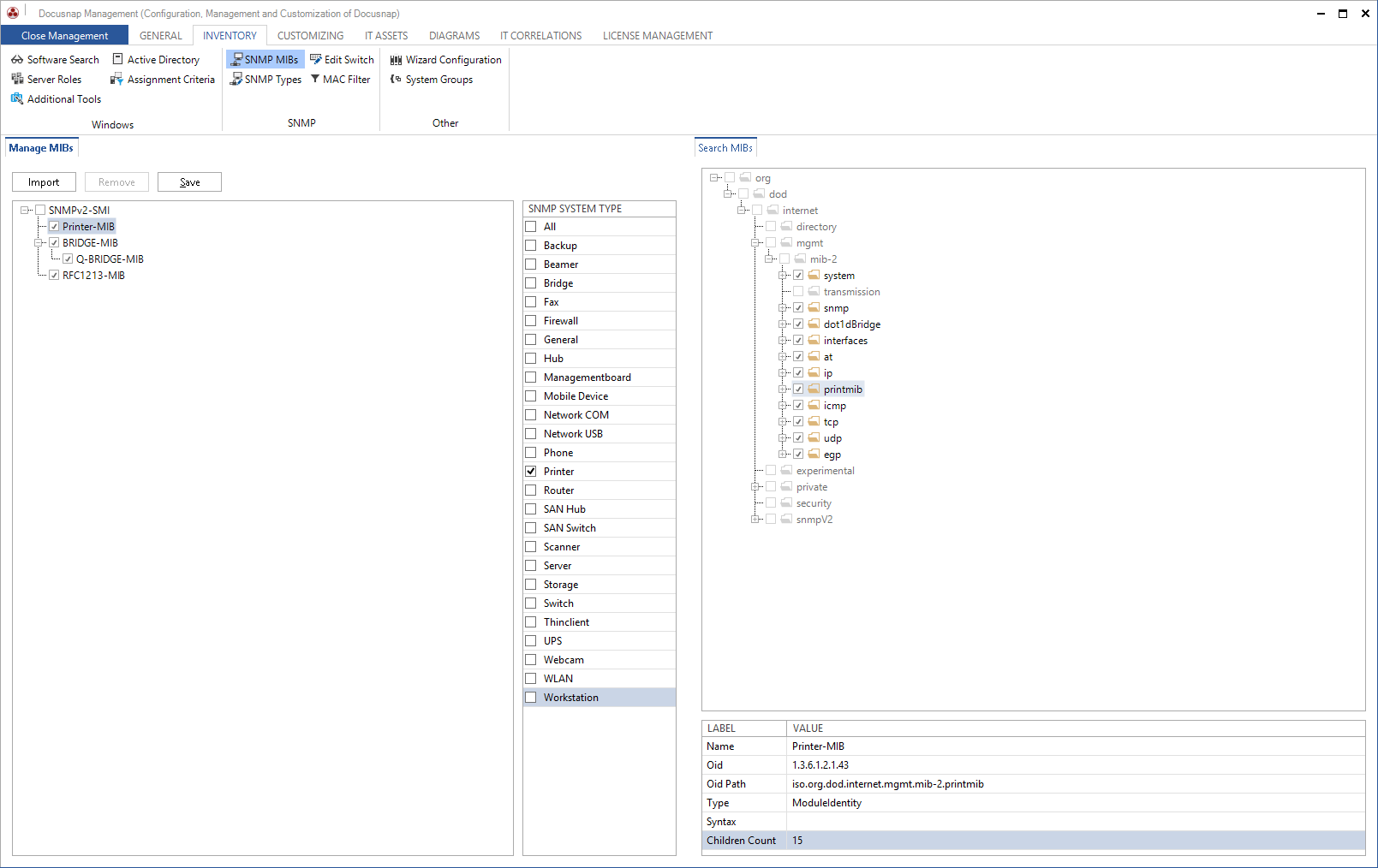Viewport: 1378px width, 868px height.
Task: Click the system folder icon in MIB tree
Action: coord(814,275)
